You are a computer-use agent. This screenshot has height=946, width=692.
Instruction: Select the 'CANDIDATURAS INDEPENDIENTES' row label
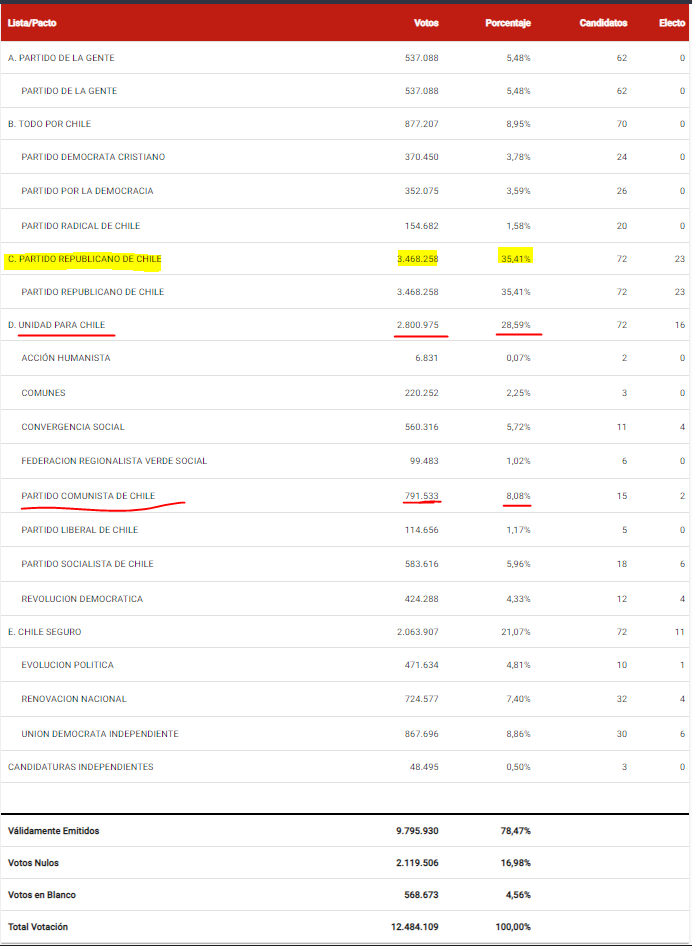click(81, 767)
